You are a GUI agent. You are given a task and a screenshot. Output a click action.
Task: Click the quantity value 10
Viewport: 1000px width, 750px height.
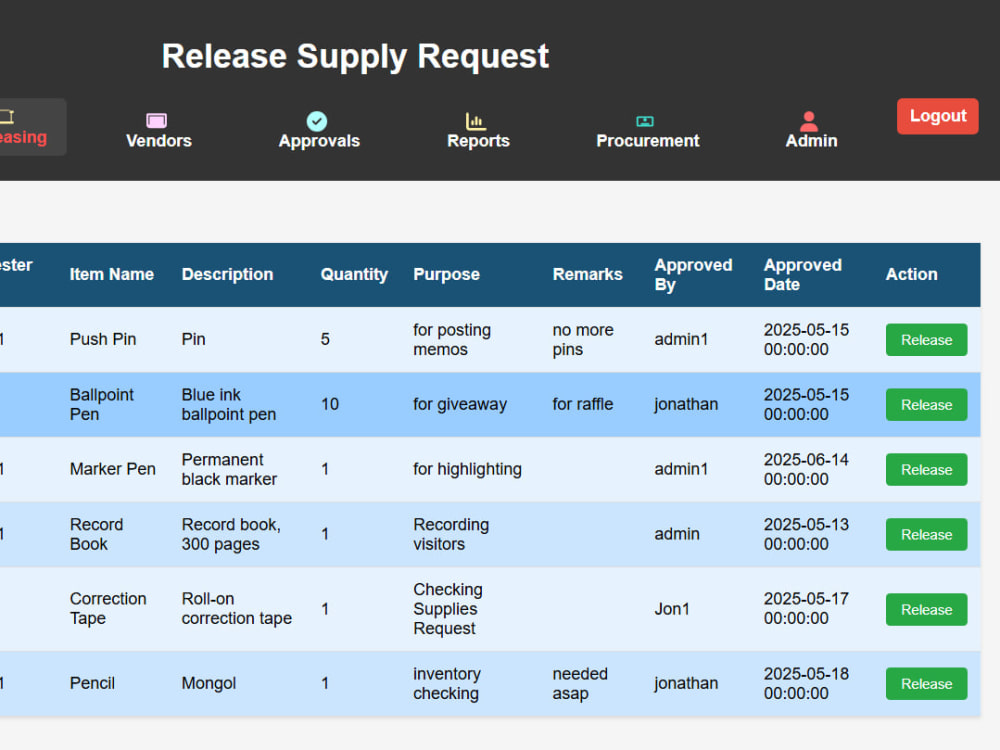pyautogui.click(x=330, y=404)
